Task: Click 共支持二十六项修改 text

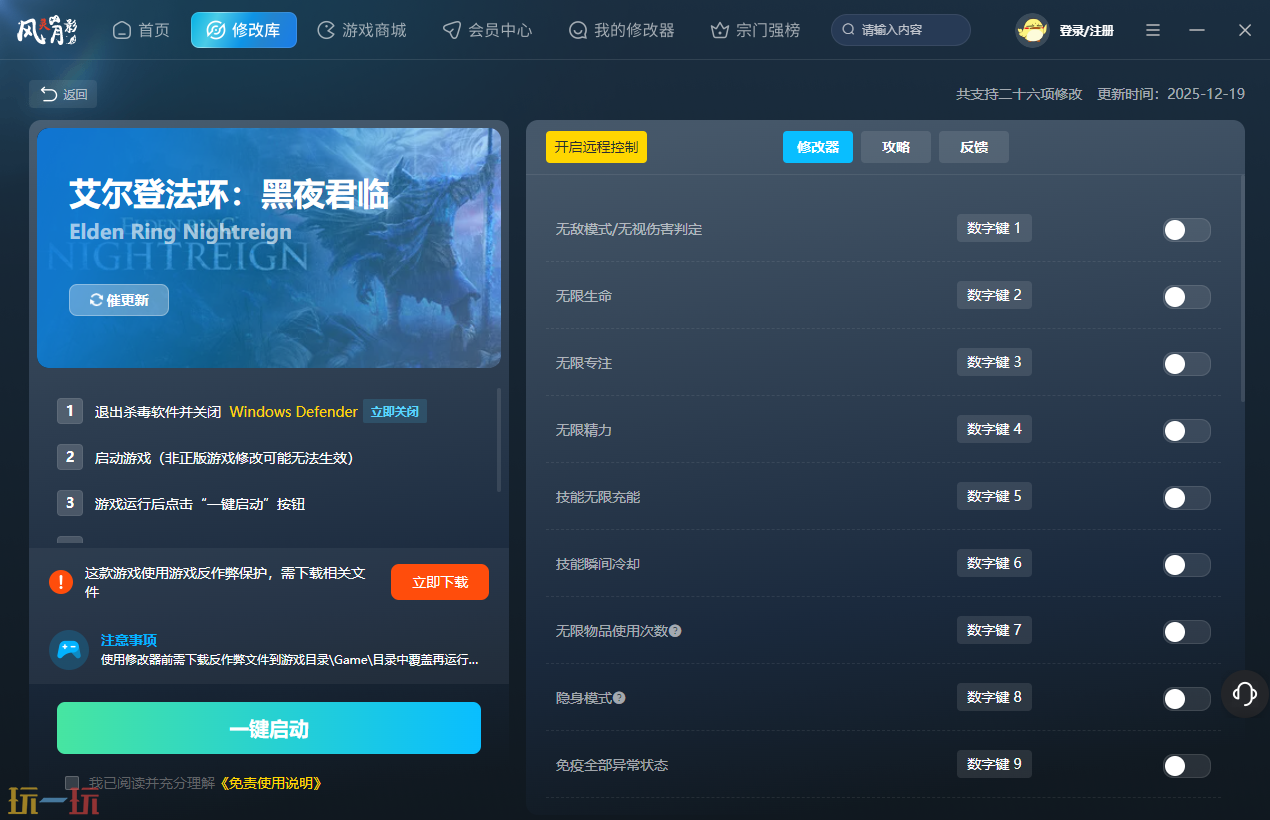Action: coord(1019,94)
